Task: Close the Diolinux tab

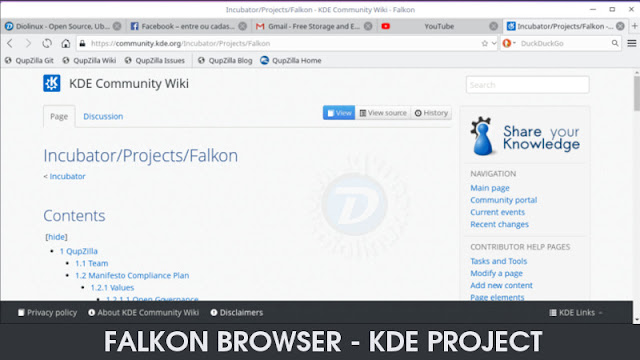Action: (x=117, y=26)
